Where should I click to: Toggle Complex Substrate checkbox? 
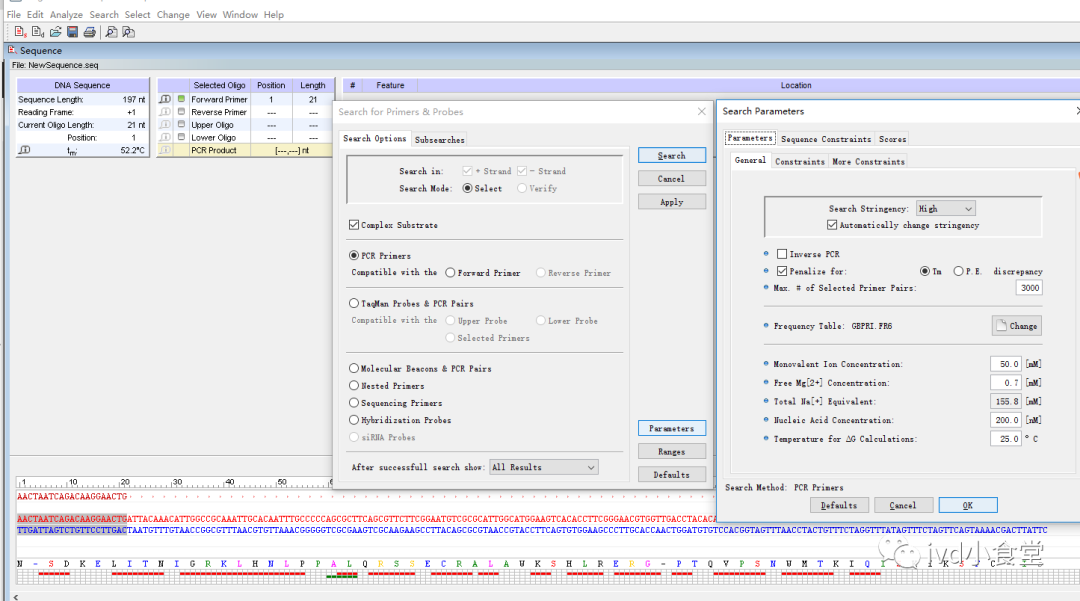point(354,225)
